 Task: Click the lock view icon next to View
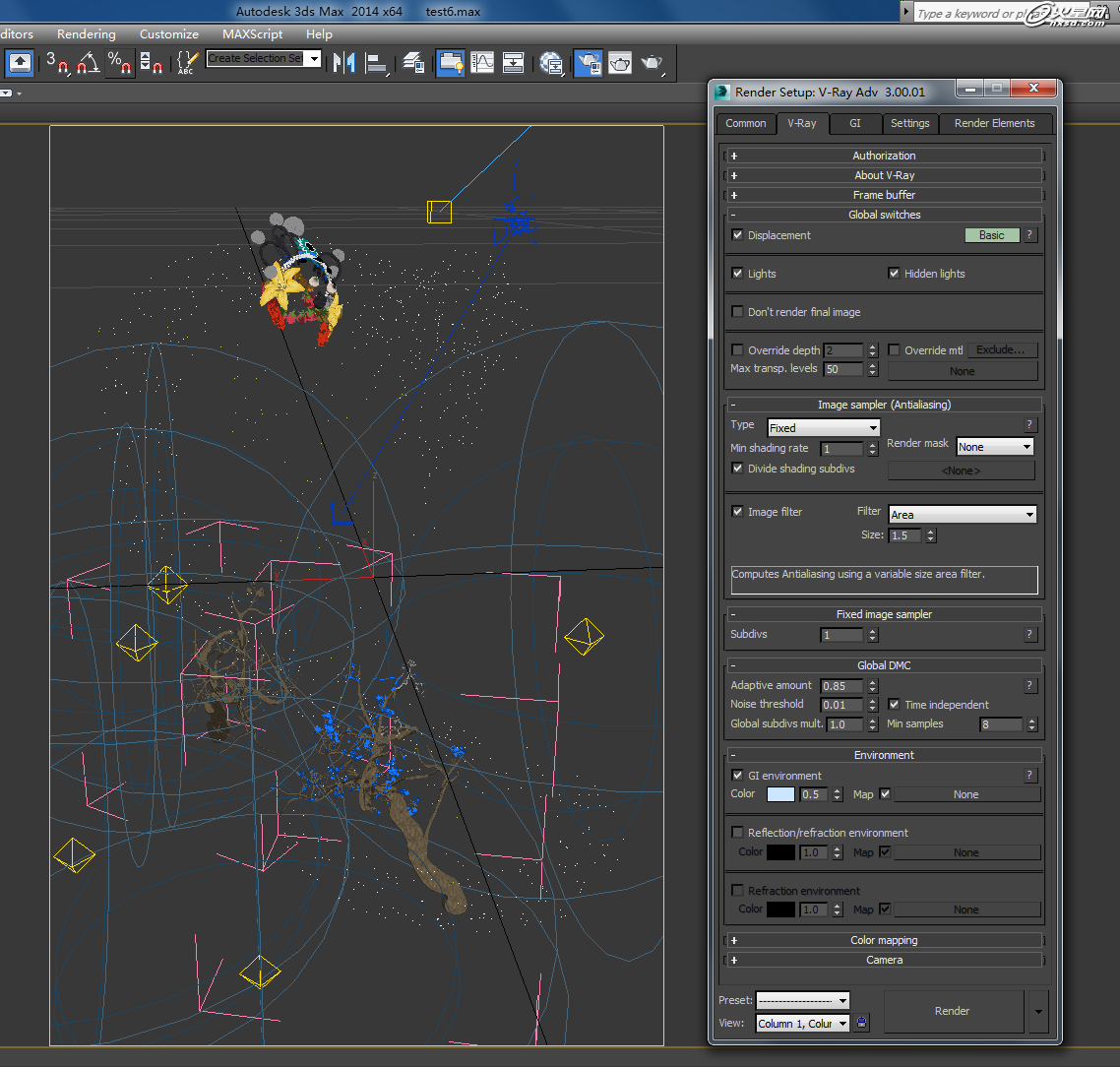(862, 1023)
